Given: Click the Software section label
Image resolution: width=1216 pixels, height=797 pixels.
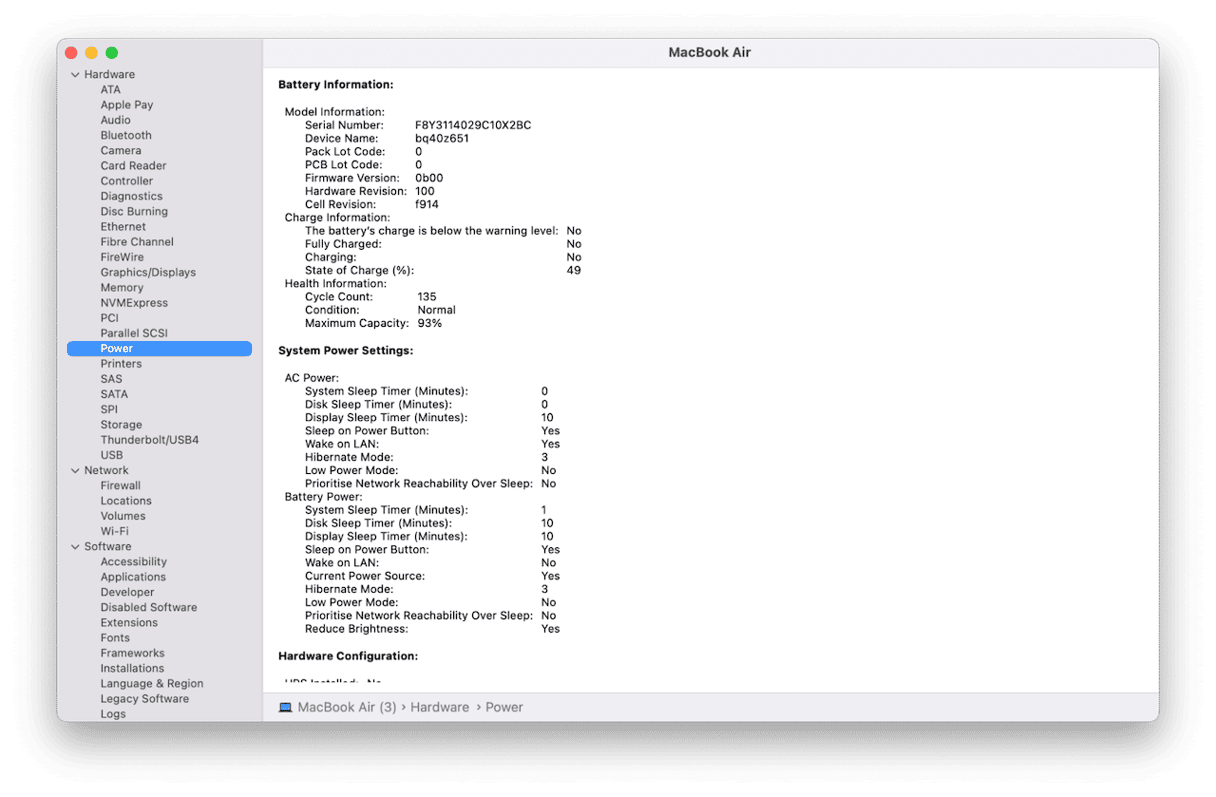Looking at the screenshot, I should coord(107,547).
